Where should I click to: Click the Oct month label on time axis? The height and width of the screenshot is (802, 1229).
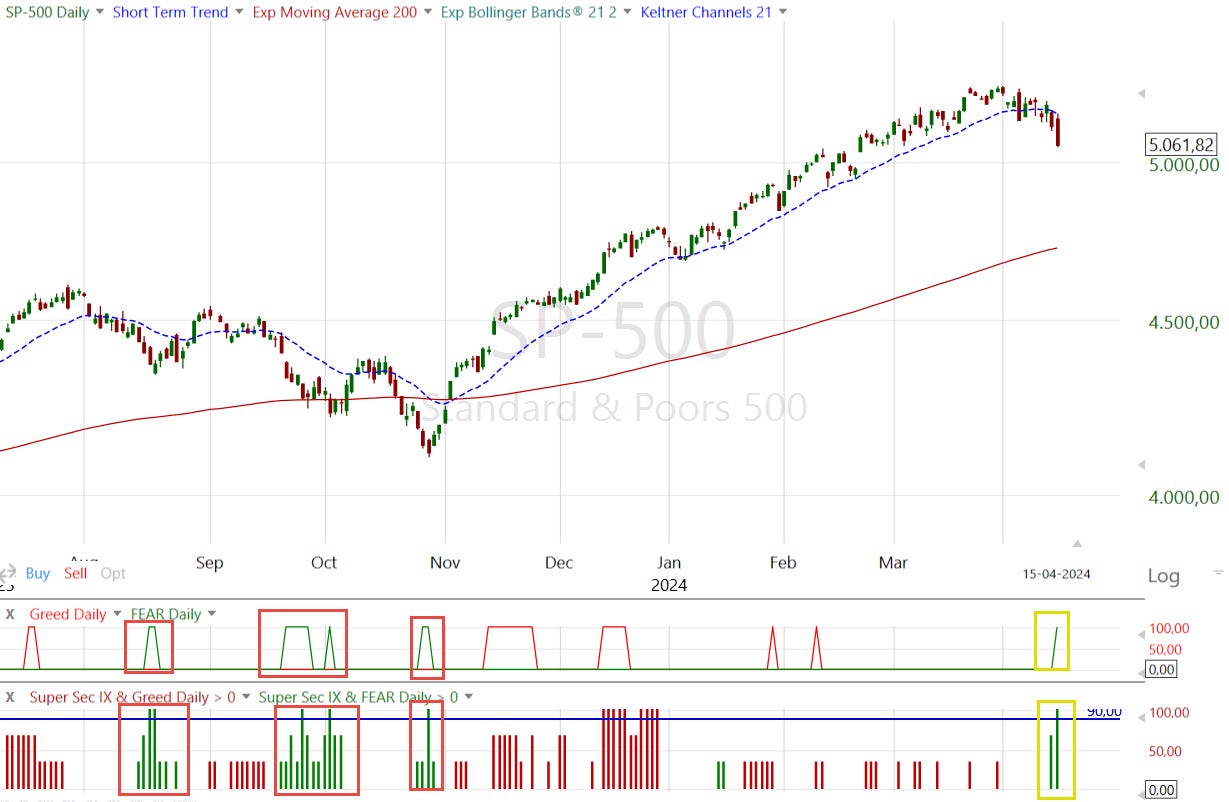(324, 563)
